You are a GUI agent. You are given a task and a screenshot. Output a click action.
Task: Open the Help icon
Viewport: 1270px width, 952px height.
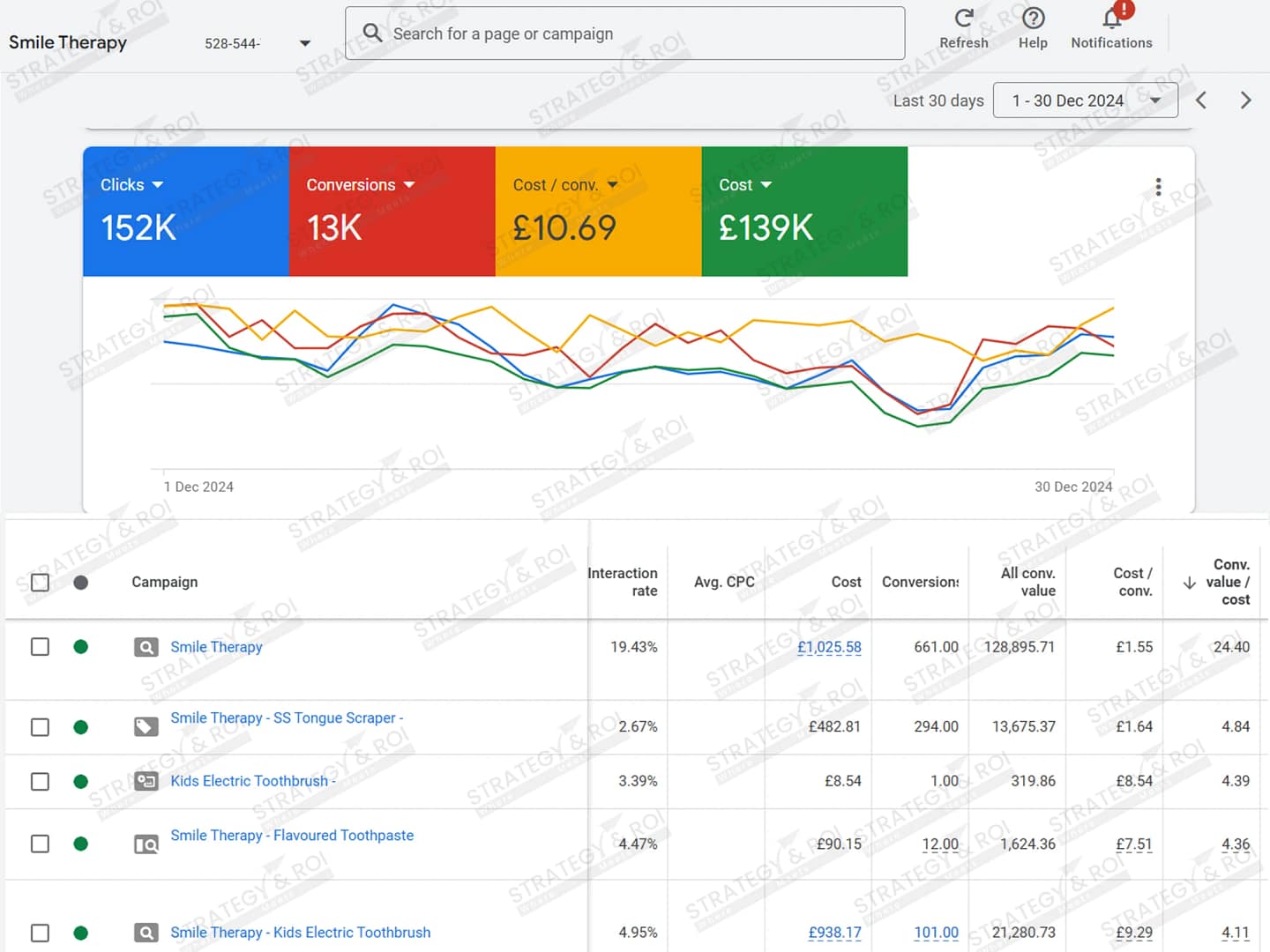pyautogui.click(x=1033, y=19)
